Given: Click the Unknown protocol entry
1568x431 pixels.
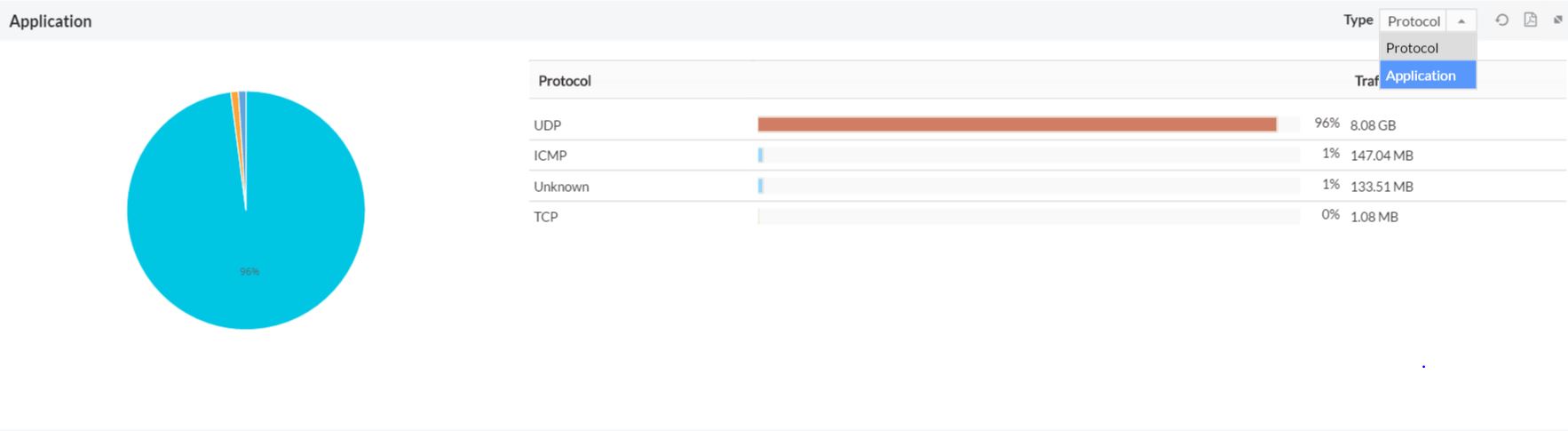Looking at the screenshot, I should (561, 187).
